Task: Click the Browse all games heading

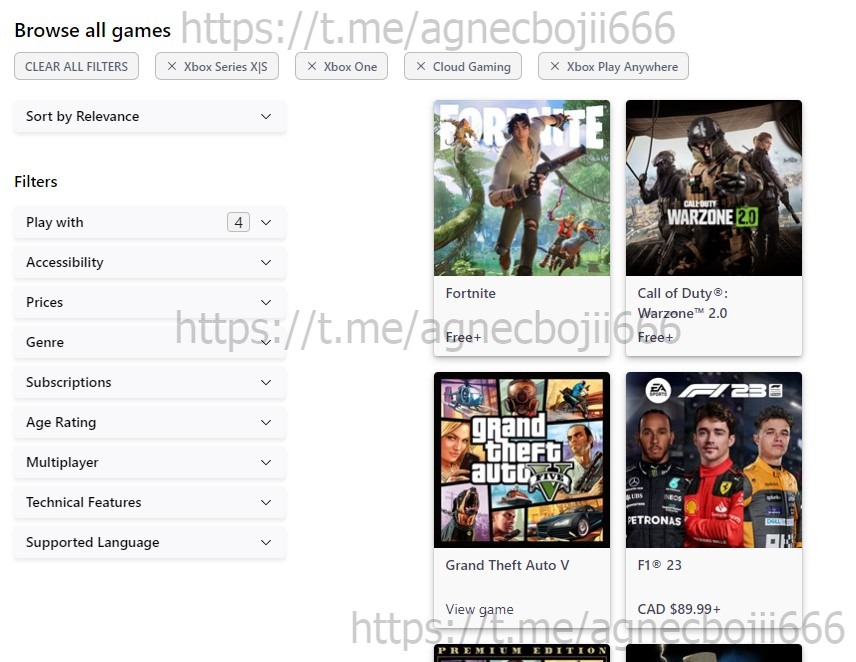Action: coord(92,31)
